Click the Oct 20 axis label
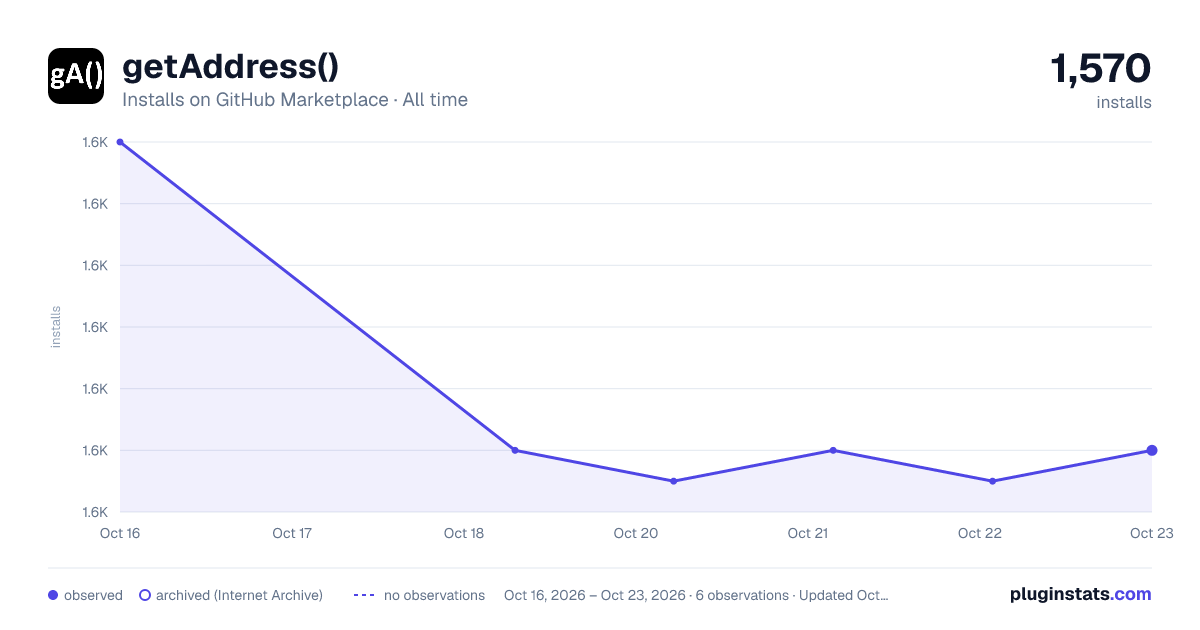Image resolution: width=1200 pixels, height=630 pixels. (636, 533)
